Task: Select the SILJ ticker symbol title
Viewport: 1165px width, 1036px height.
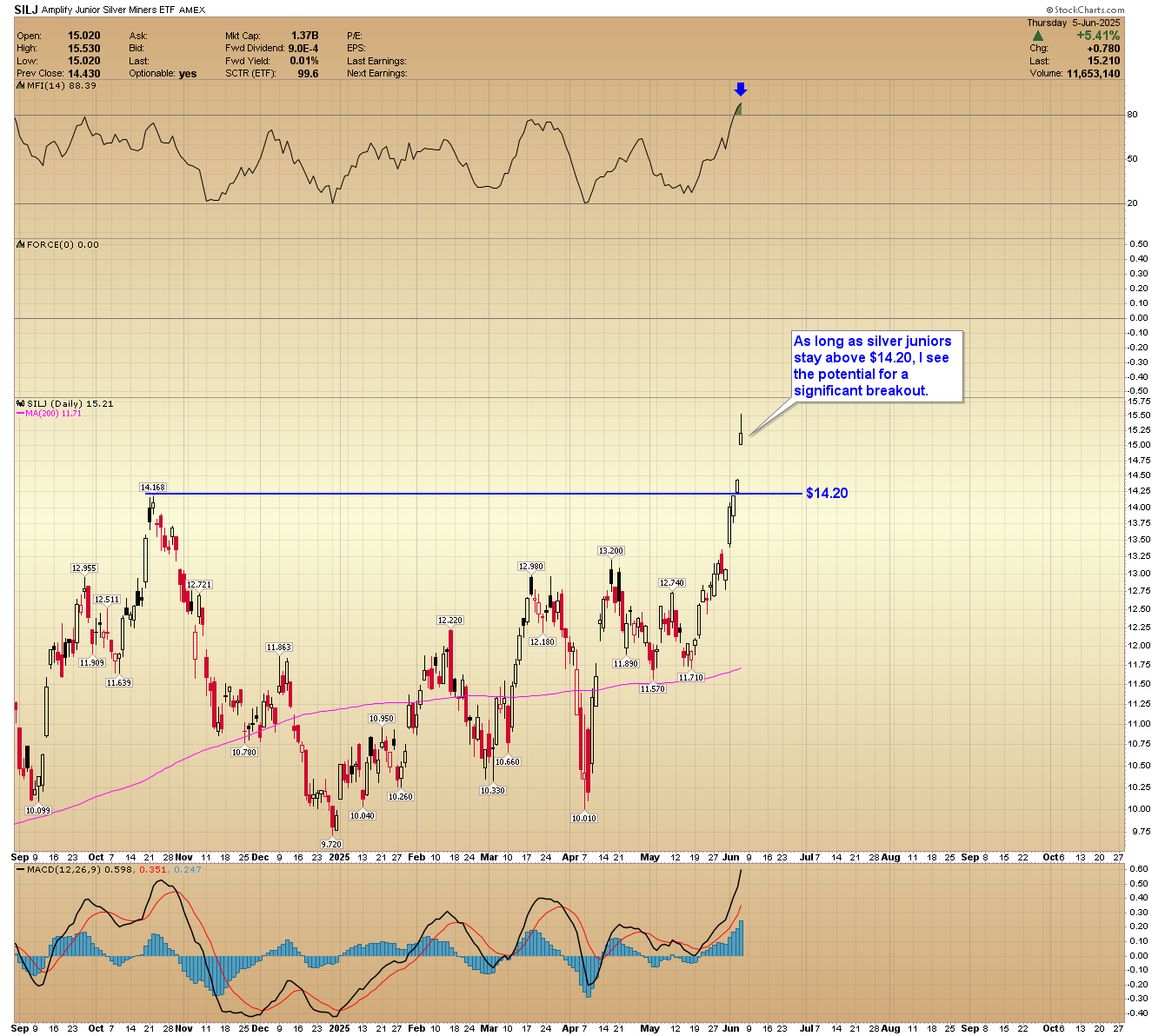Action: [26, 10]
